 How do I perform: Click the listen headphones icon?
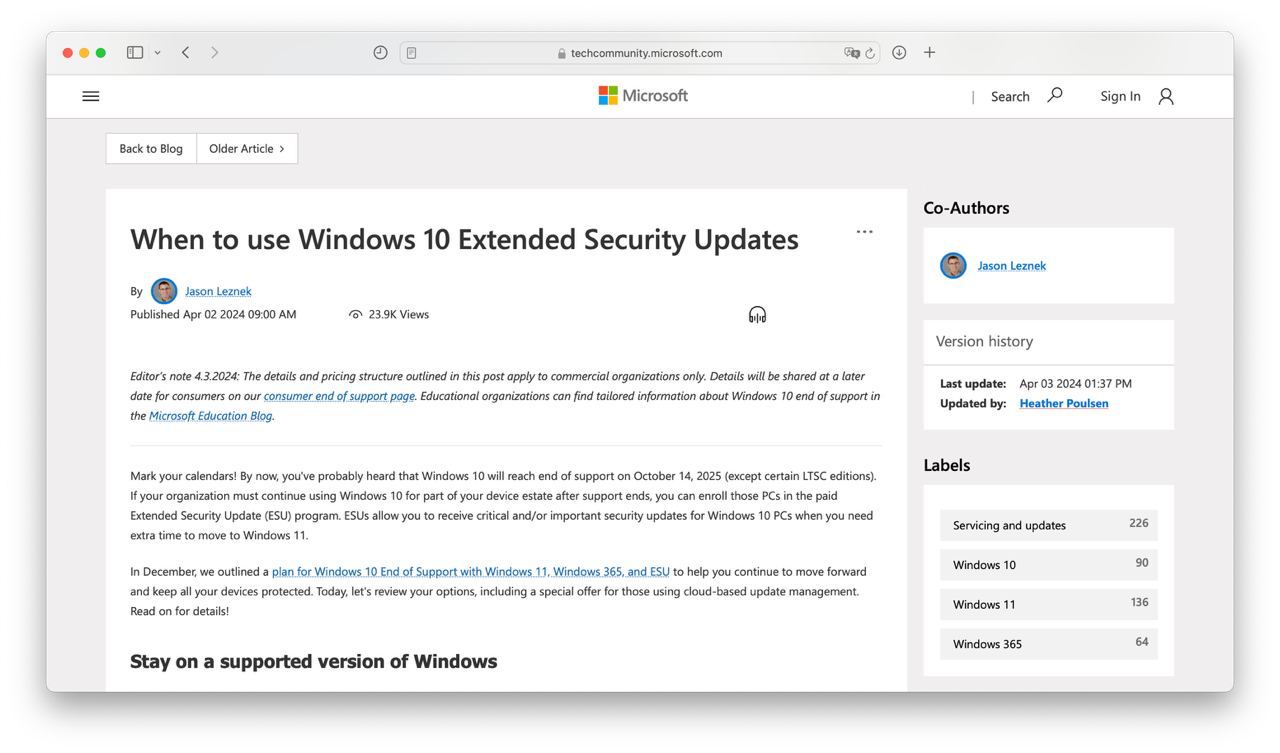(x=757, y=315)
